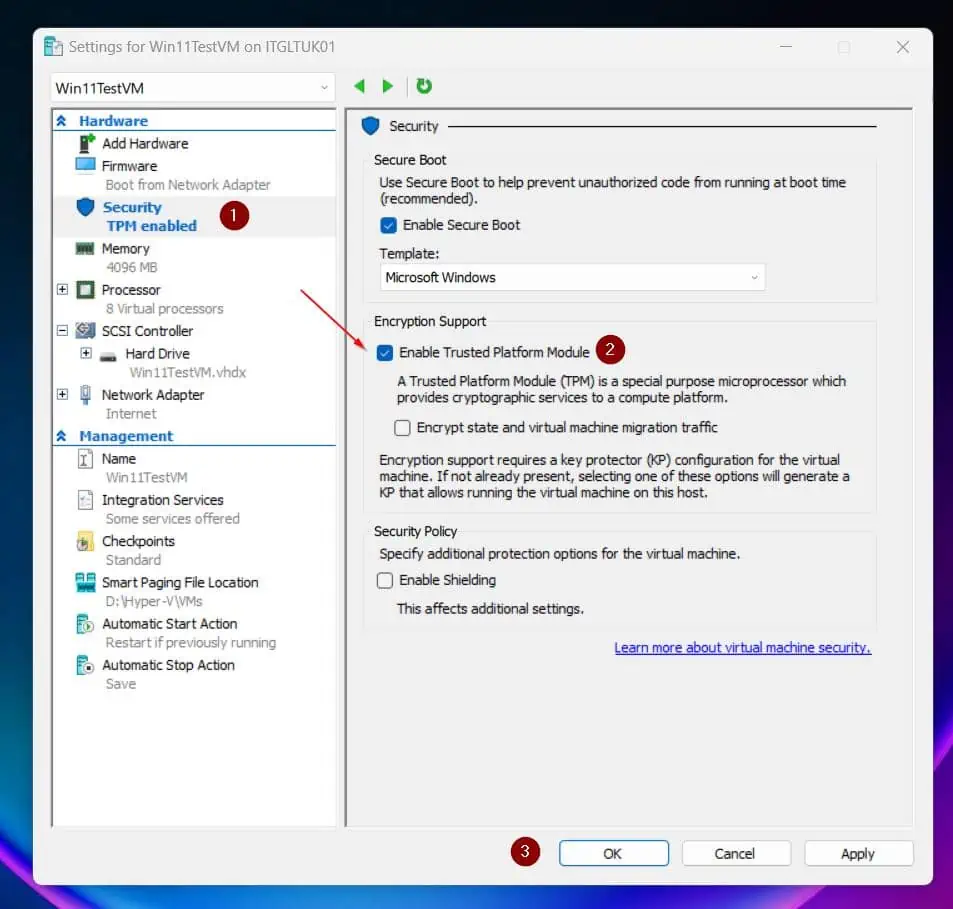Expand the Processor tree node

[x=63, y=289]
